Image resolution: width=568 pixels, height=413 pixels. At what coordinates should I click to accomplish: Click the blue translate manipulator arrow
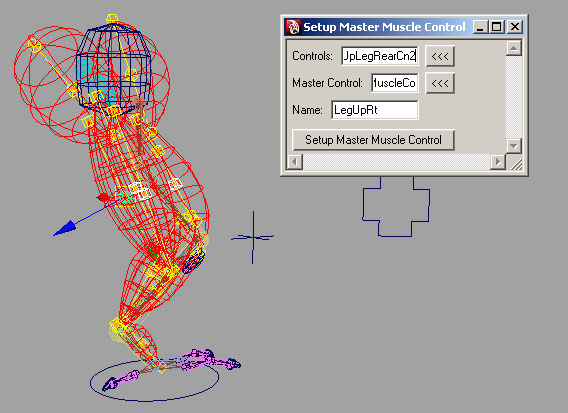coord(65,228)
